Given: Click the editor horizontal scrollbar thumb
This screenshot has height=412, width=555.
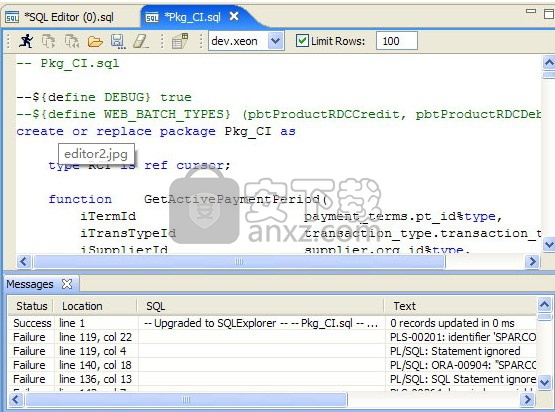Looking at the screenshot, I should click(x=239, y=262).
